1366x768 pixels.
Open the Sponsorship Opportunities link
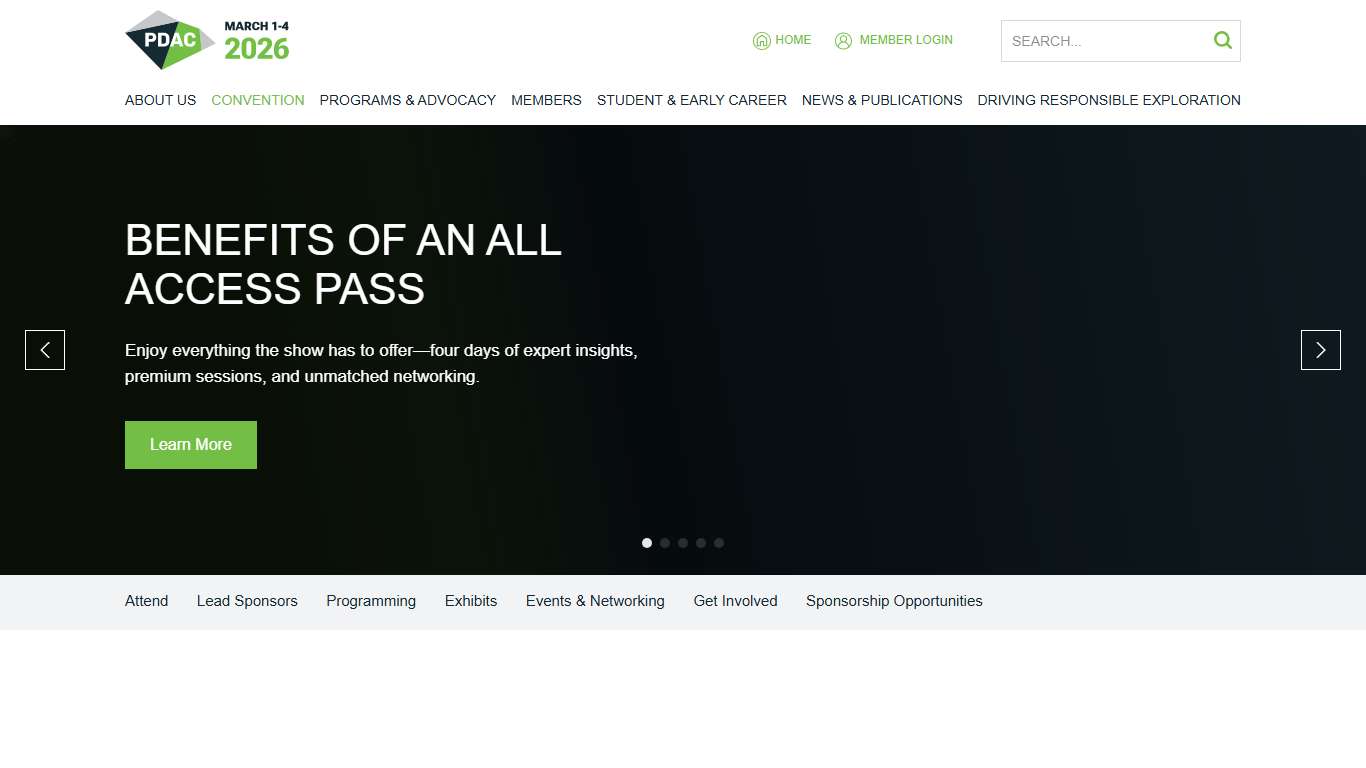pyautogui.click(x=894, y=601)
